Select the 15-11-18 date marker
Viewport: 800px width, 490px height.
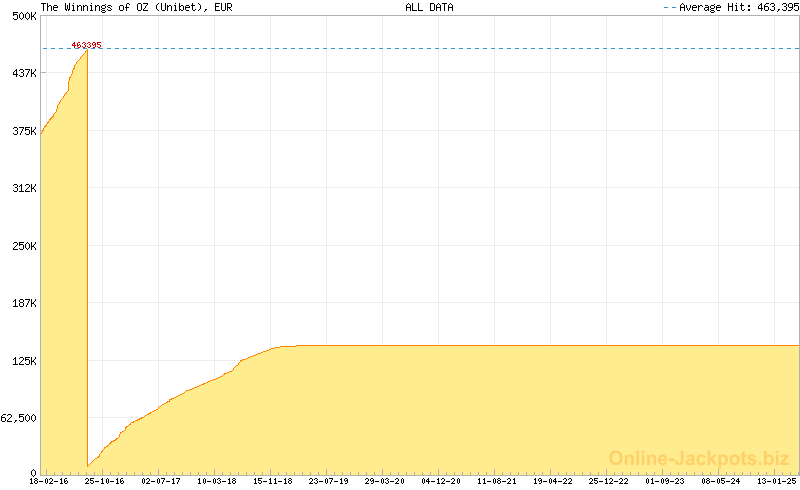pos(272,481)
